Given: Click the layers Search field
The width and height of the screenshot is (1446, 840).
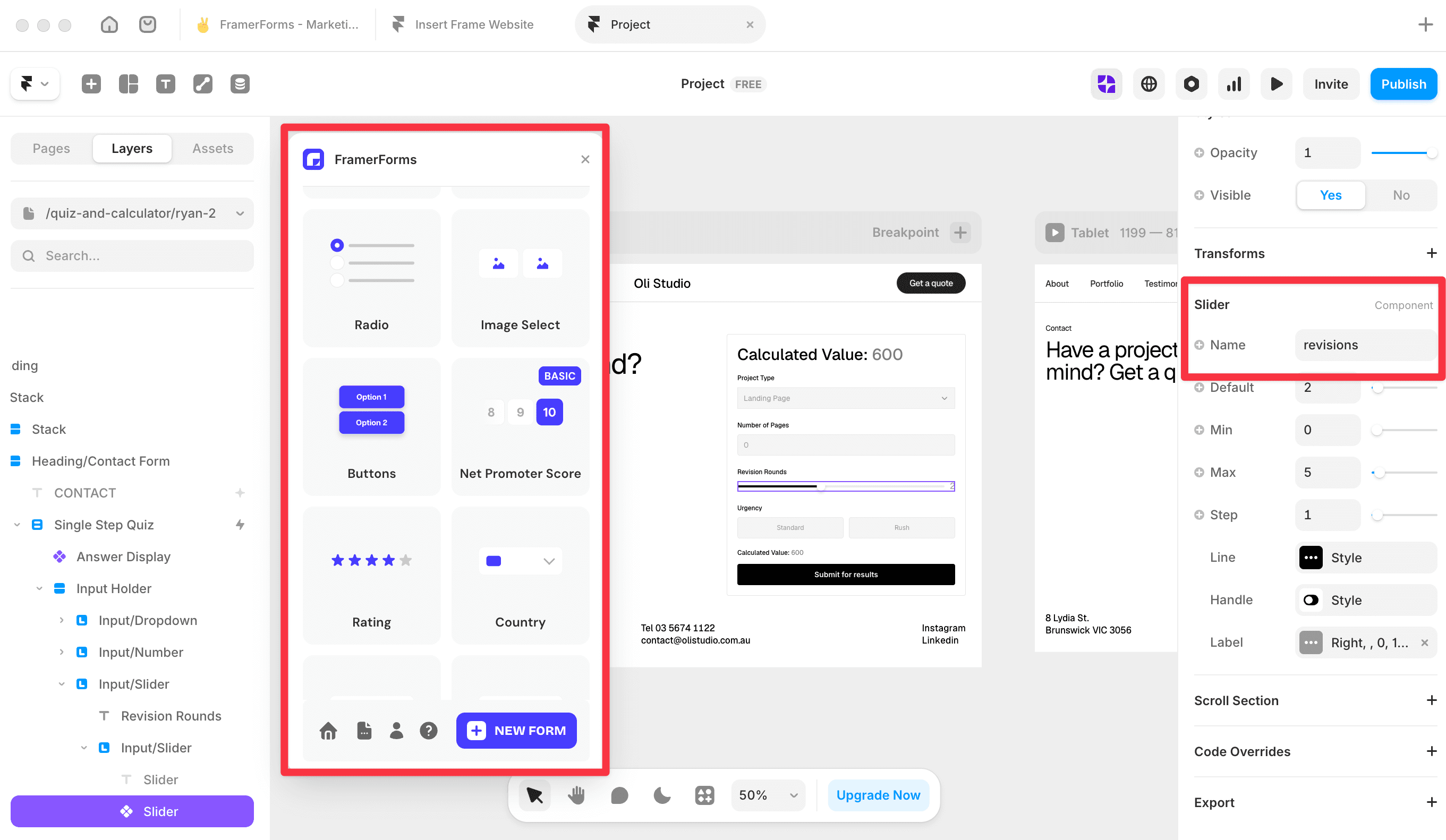Looking at the screenshot, I should [132, 256].
